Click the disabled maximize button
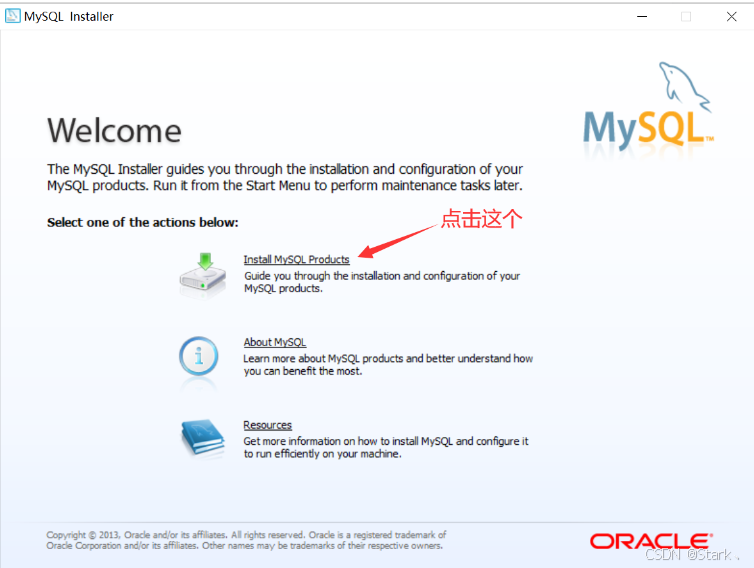Image resolution: width=754 pixels, height=568 pixels. [x=686, y=16]
